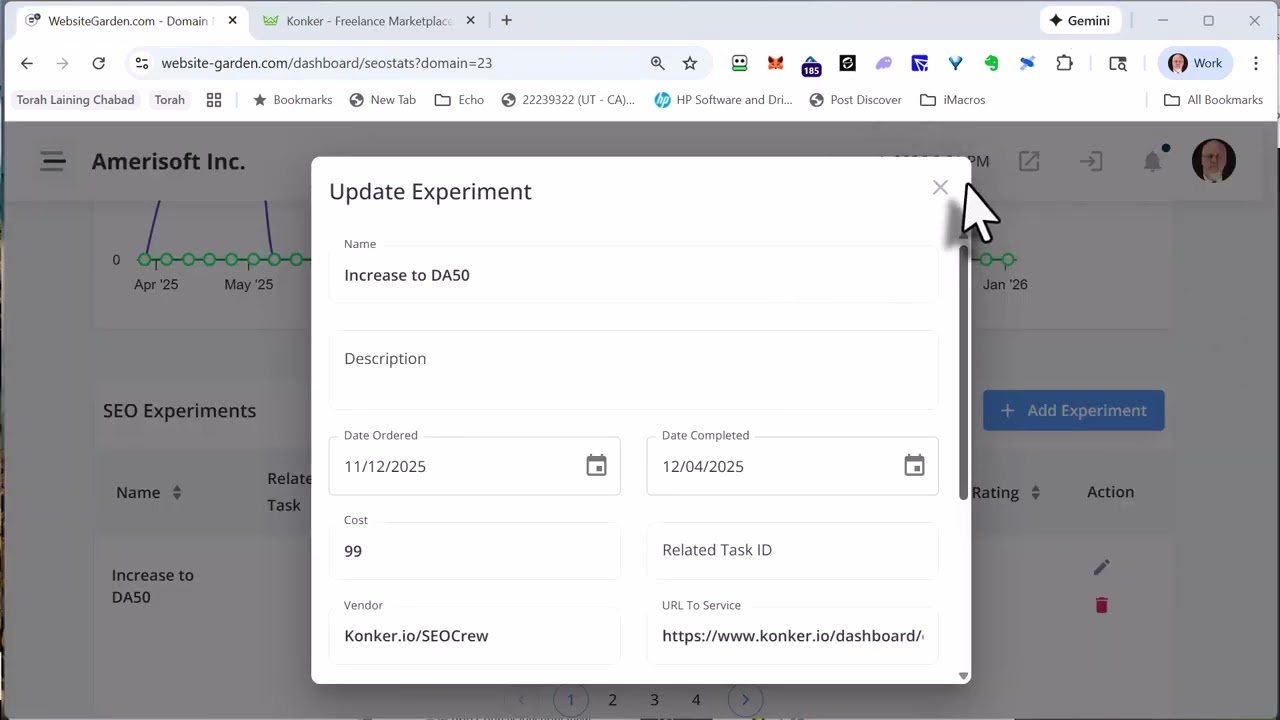Select pagination page 1
Viewport: 1280px width, 720px height.
(571, 700)
